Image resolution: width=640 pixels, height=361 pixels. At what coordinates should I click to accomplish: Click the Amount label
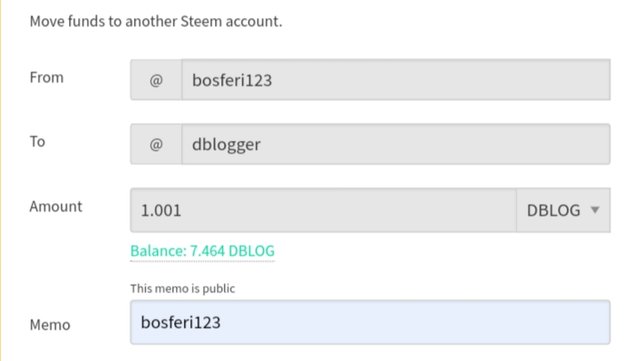pyautogui.click(x=56, y=206)
